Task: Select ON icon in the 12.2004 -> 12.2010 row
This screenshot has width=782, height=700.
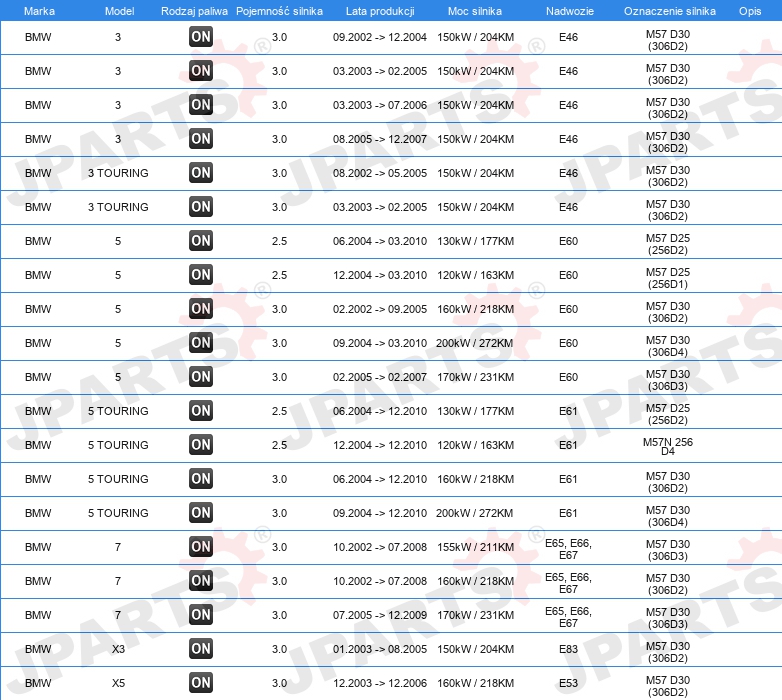Action: click(201, 445)
